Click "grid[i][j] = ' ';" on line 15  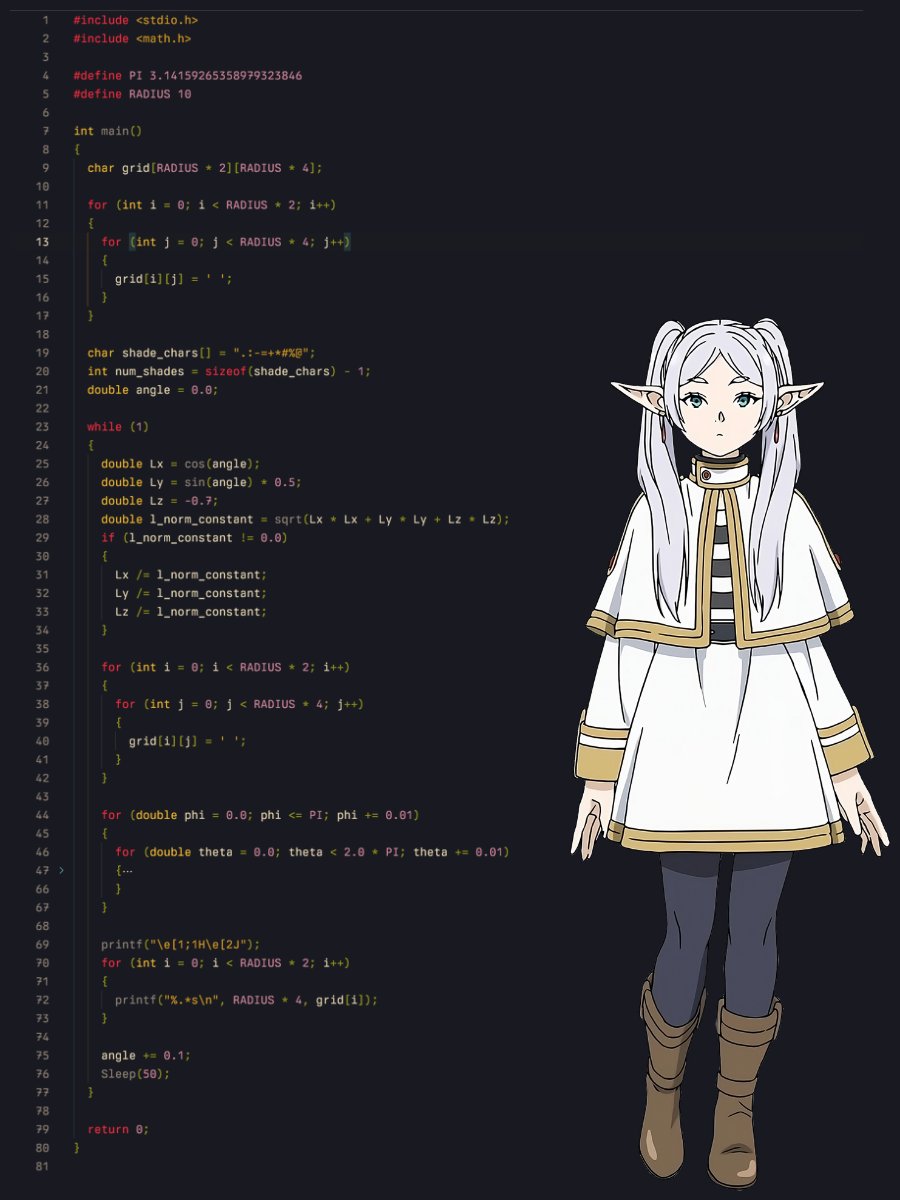pyautogui.click(x=174, y=279)
